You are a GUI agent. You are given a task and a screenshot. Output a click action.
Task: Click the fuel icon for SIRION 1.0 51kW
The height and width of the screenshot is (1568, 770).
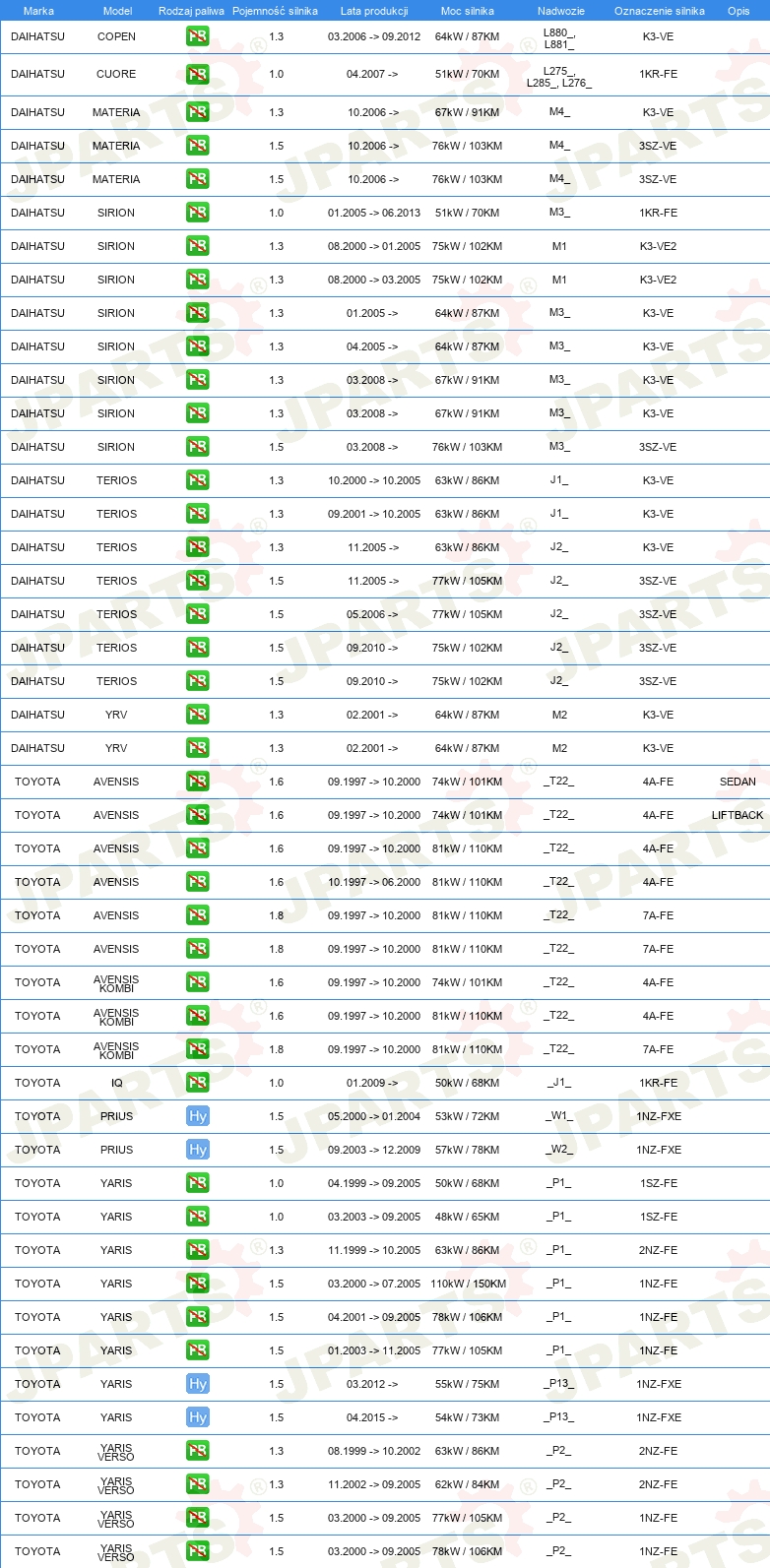click(198, 213)
